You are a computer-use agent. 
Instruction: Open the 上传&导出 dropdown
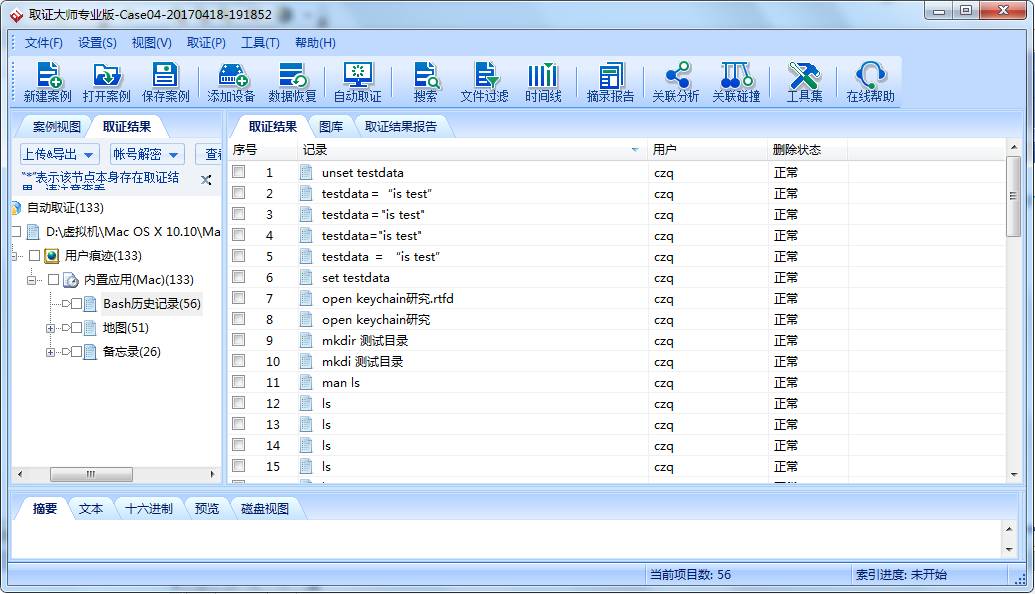coord(59,154)
